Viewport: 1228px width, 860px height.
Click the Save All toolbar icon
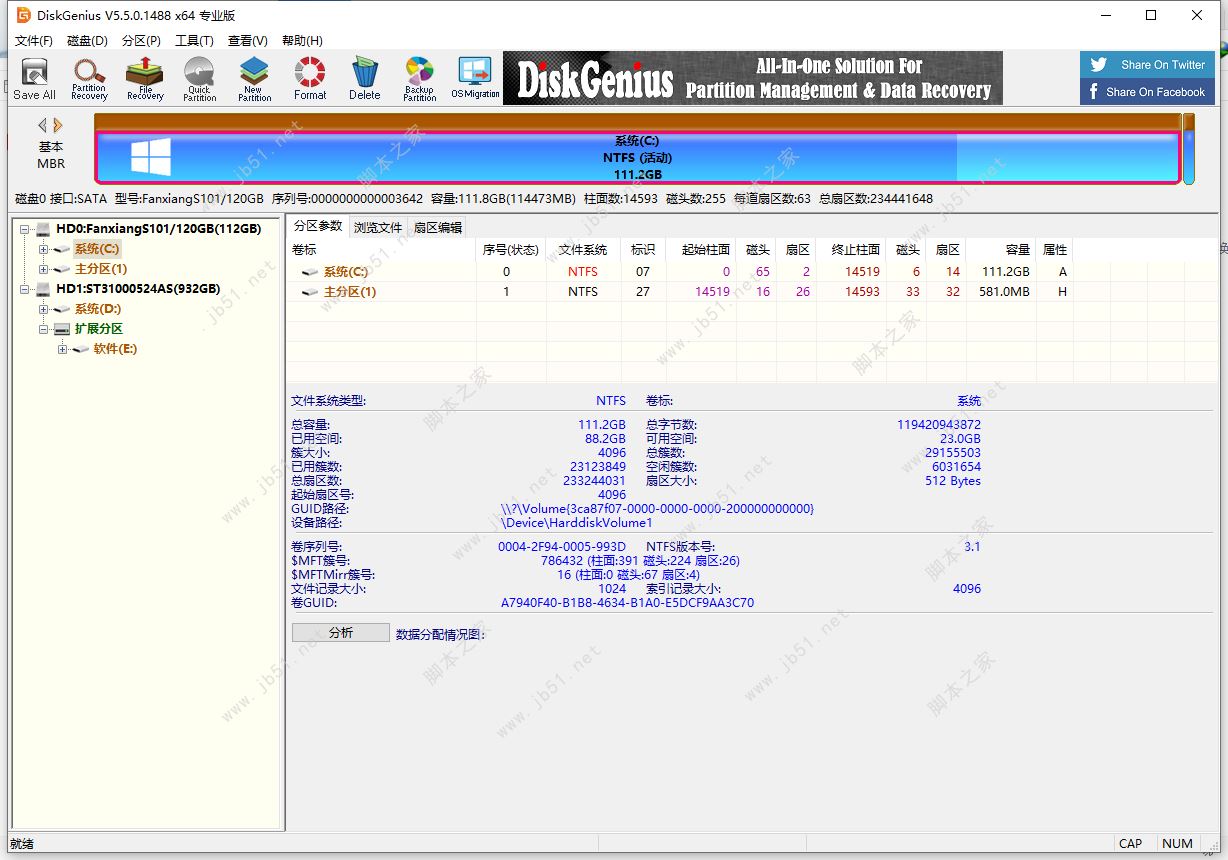click(x=34, y=78)
